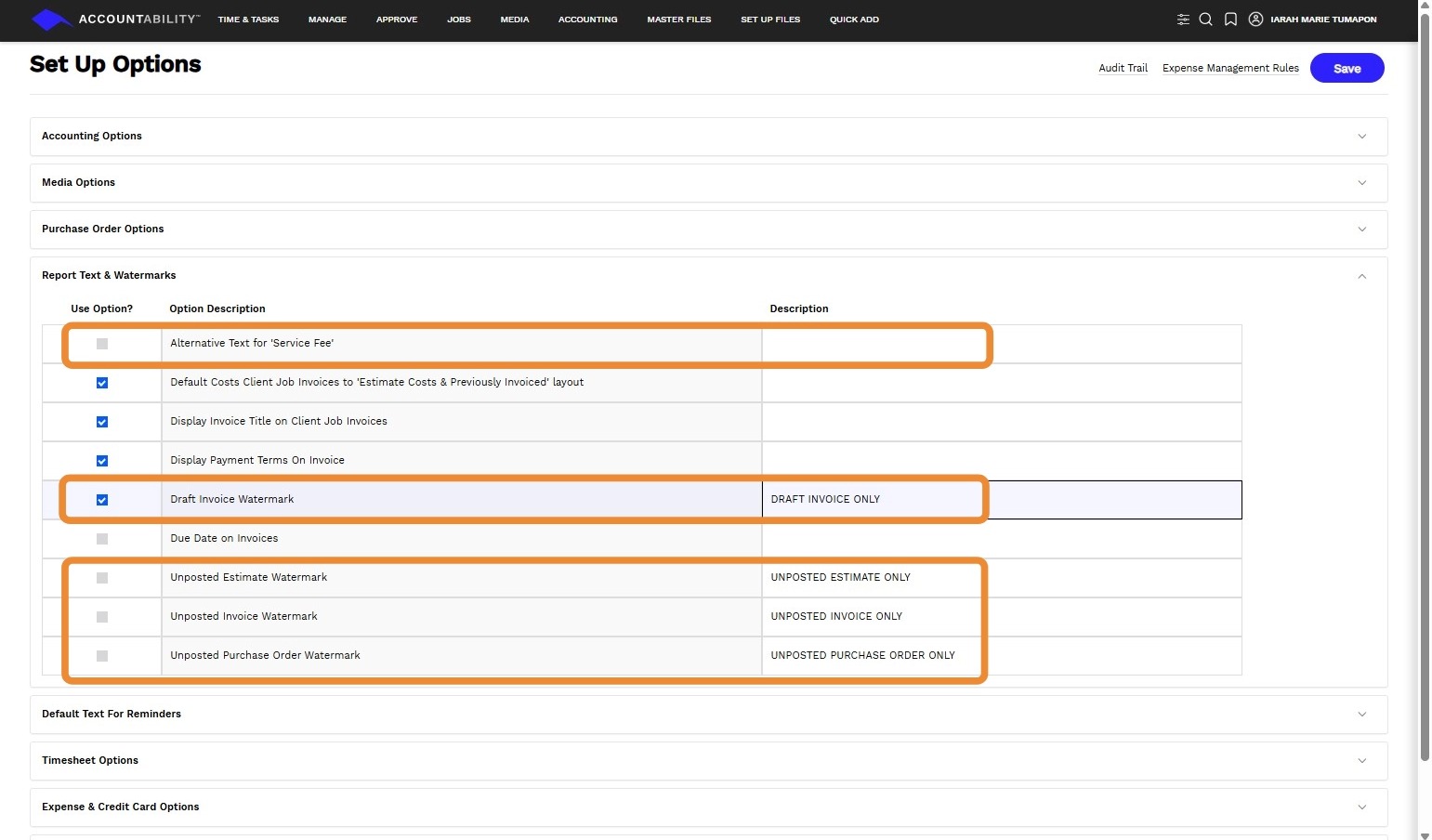Screen dimensions: 1432x840
Task: Open Expense Management Rules link
Action: pos(1230,68)
